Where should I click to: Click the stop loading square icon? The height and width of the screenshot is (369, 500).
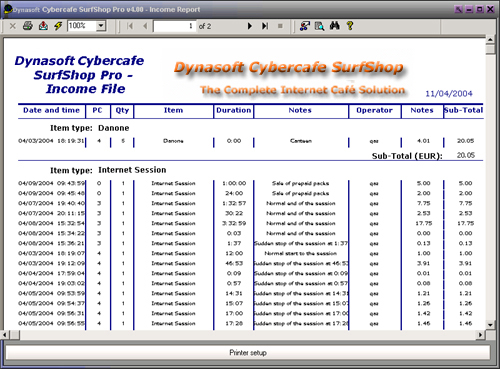click(x=280, y=26)
